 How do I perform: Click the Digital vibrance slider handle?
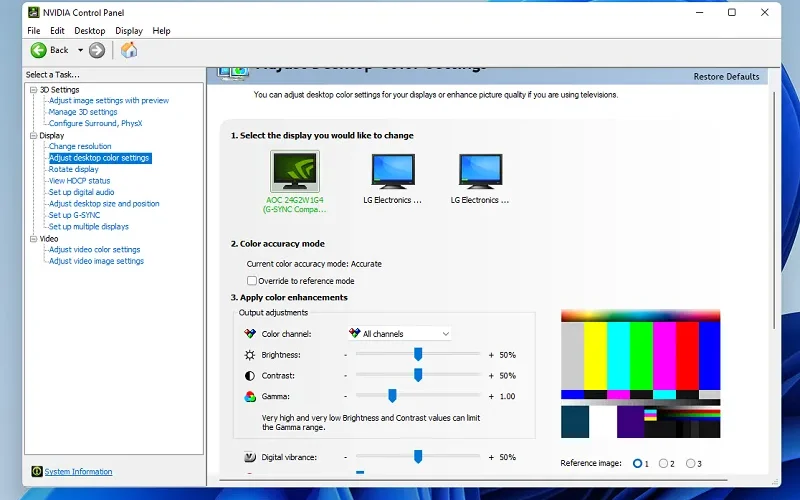418,457
